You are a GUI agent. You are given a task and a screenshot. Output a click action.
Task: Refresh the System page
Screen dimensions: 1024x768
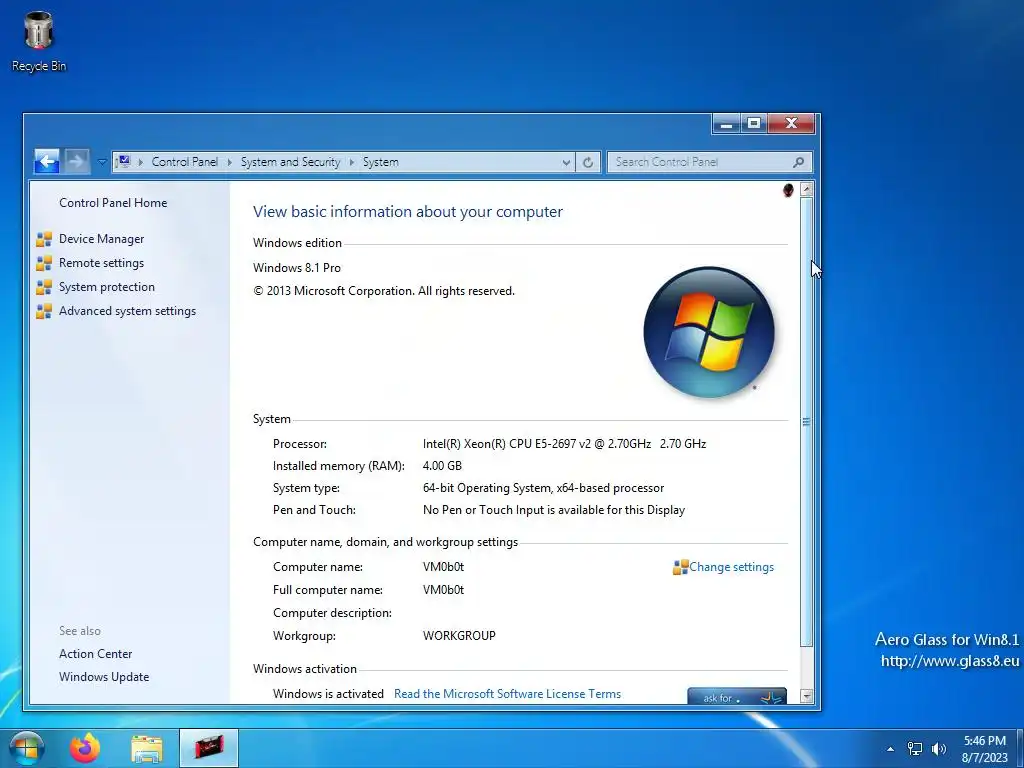click(x=588, y=162)
